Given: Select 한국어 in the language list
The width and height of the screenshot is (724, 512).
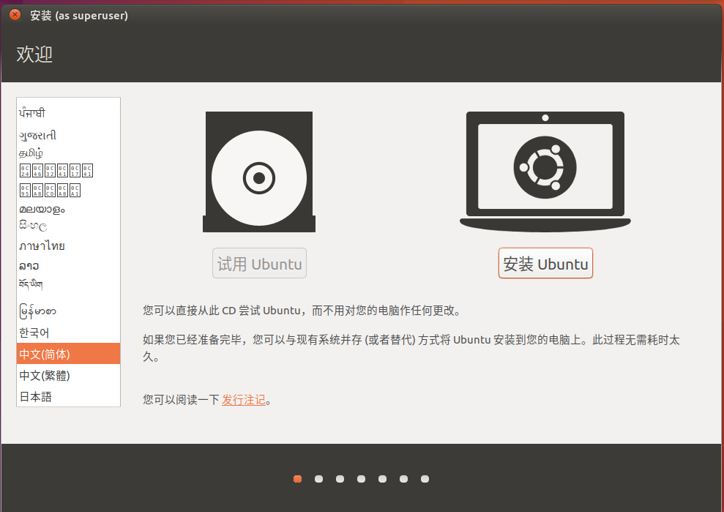Looking at the screenshot, I should [68, 333].
